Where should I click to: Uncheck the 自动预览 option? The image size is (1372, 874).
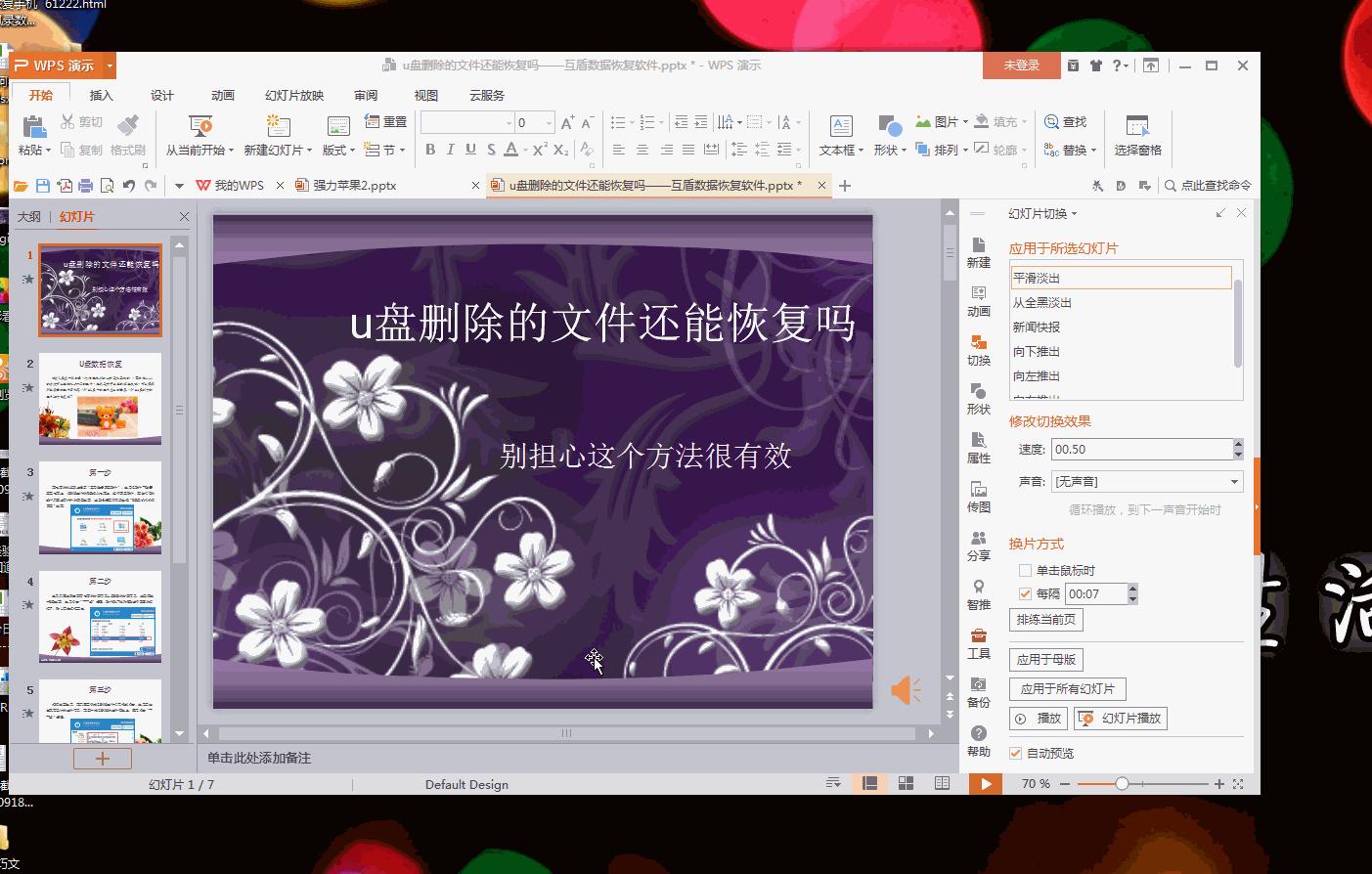1014,753
